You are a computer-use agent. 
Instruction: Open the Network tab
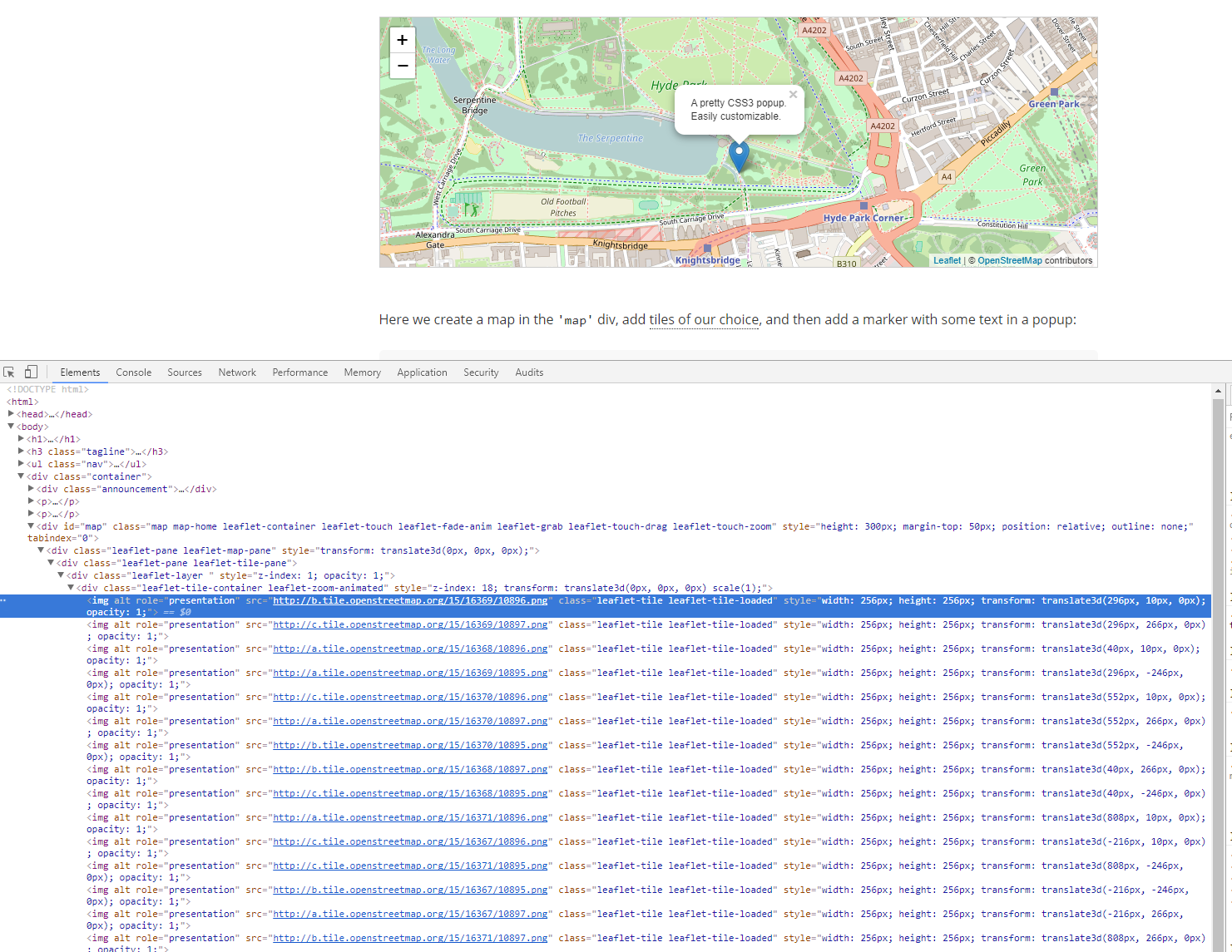(x=236, y=372)
